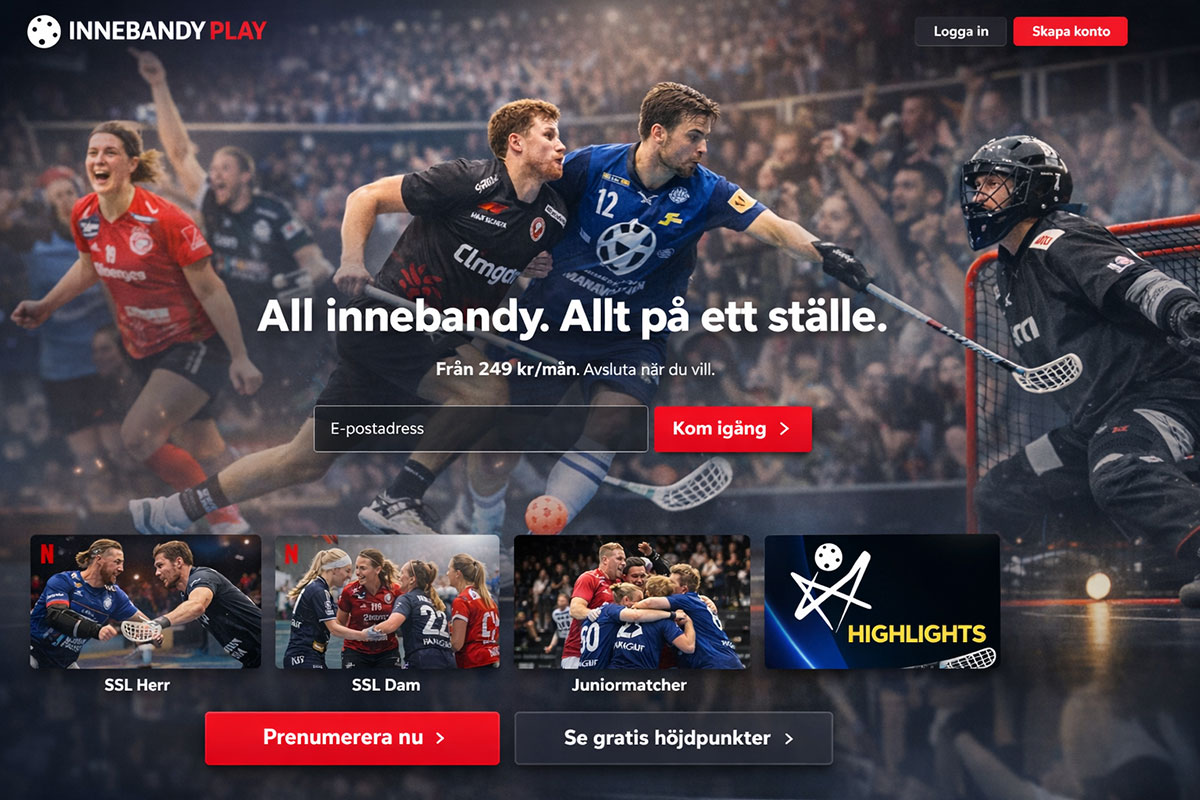The width and height of the screenshot is (1200, 800).
Task: Focus the E-postadress input field
Action: [481, 429]
